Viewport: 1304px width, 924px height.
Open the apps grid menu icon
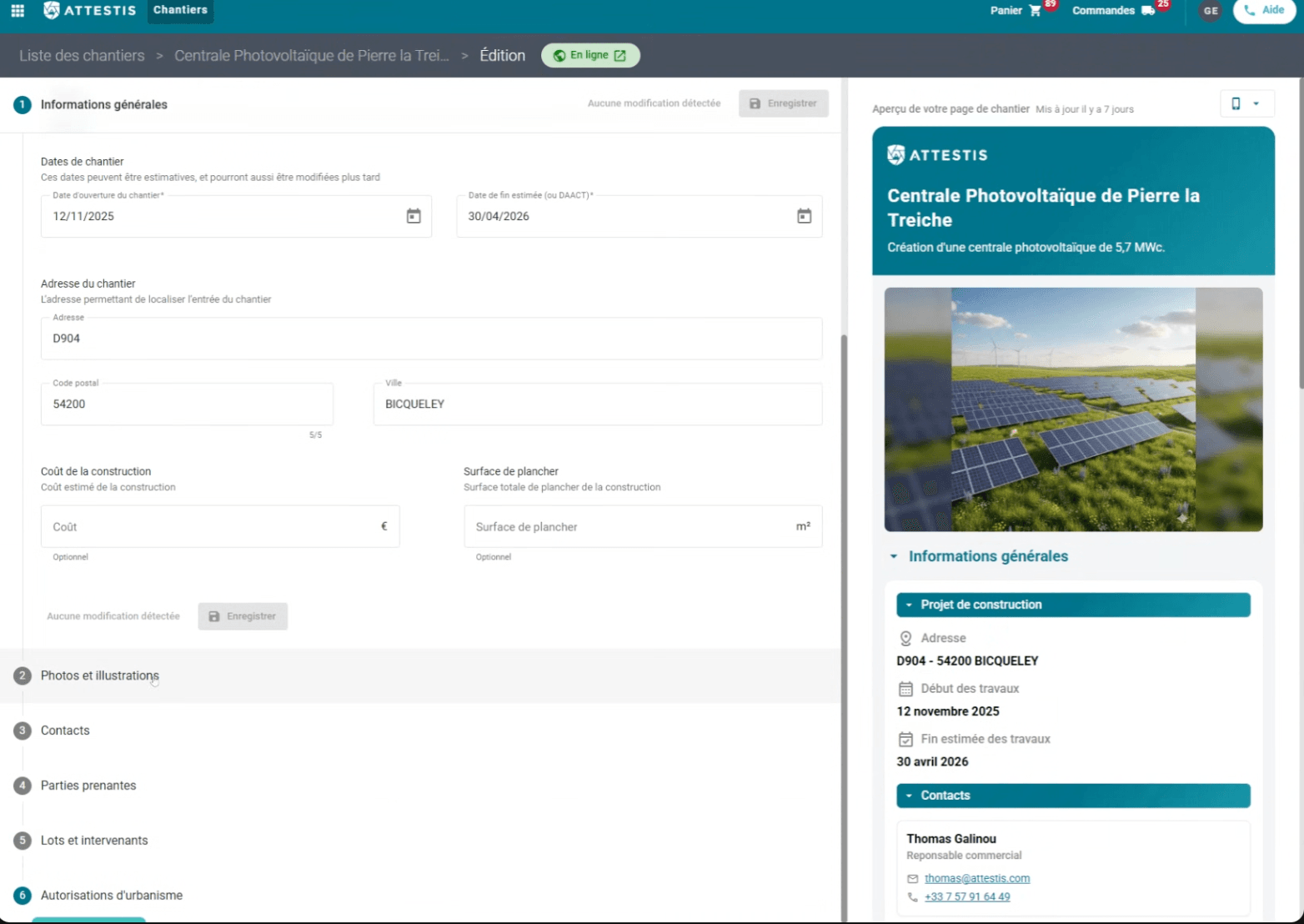(18, 11)
